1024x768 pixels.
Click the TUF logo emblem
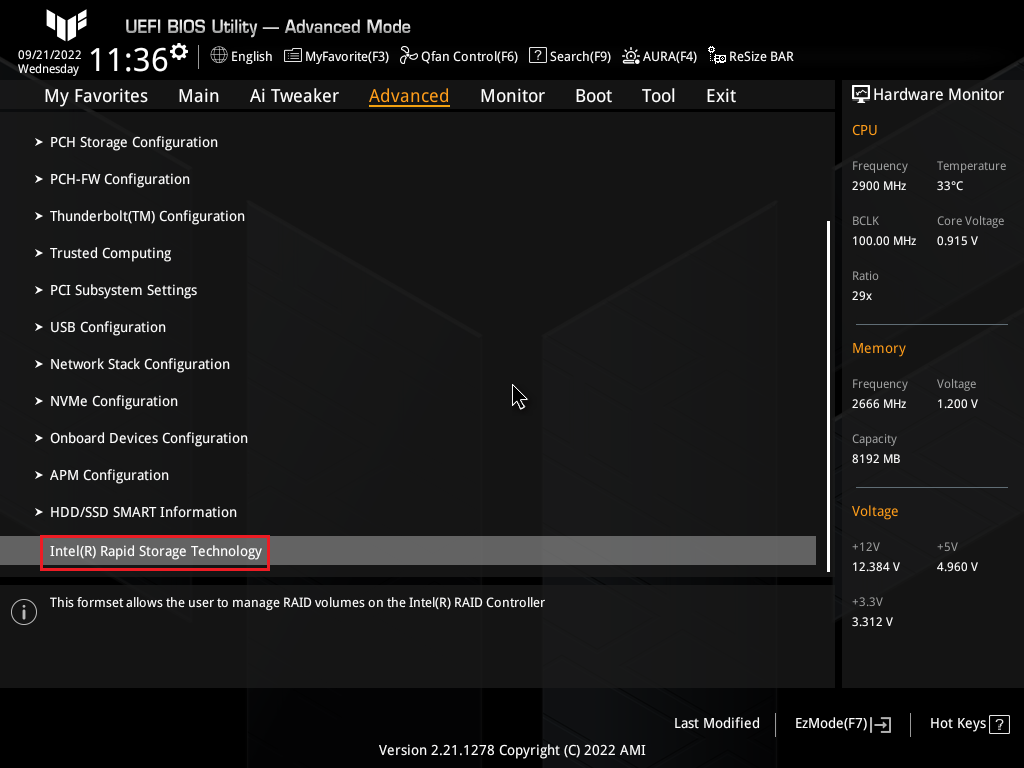67,25
